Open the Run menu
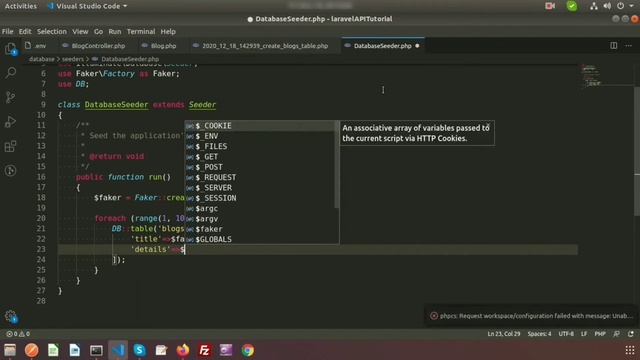The image size is (640, 360). [115, 31]
